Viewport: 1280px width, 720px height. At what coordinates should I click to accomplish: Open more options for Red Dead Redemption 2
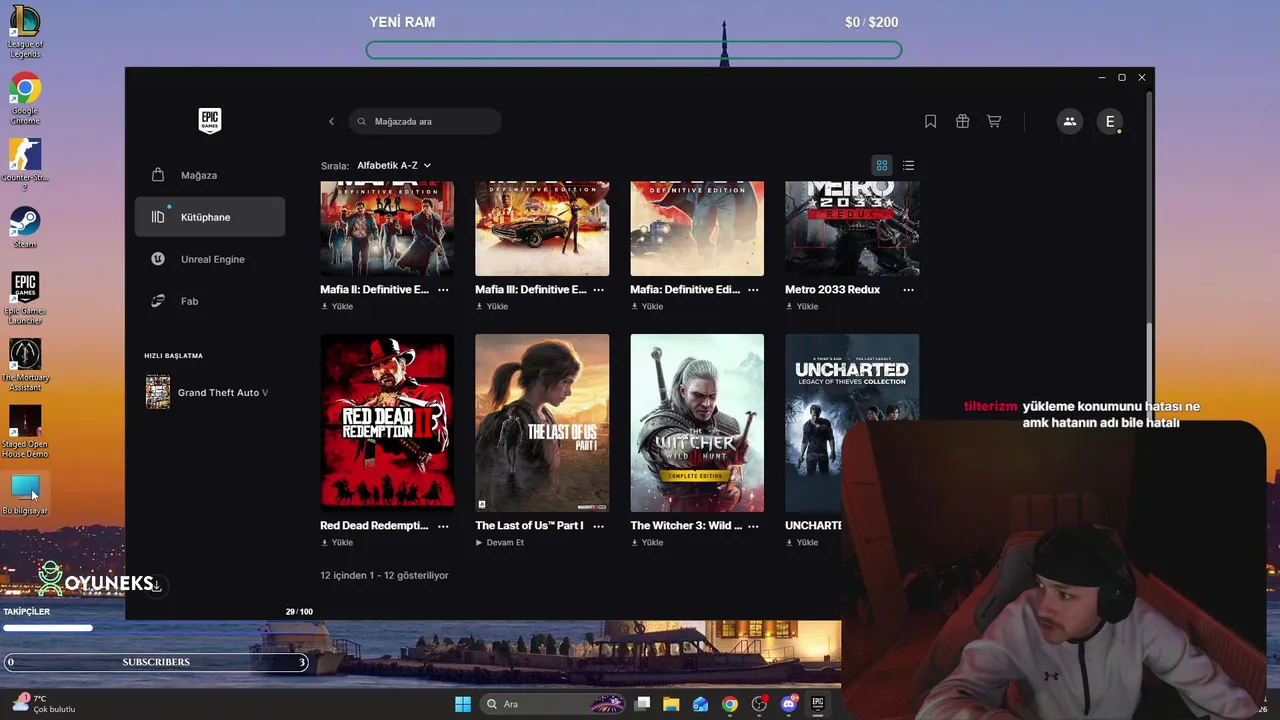(x=443, y=525)
